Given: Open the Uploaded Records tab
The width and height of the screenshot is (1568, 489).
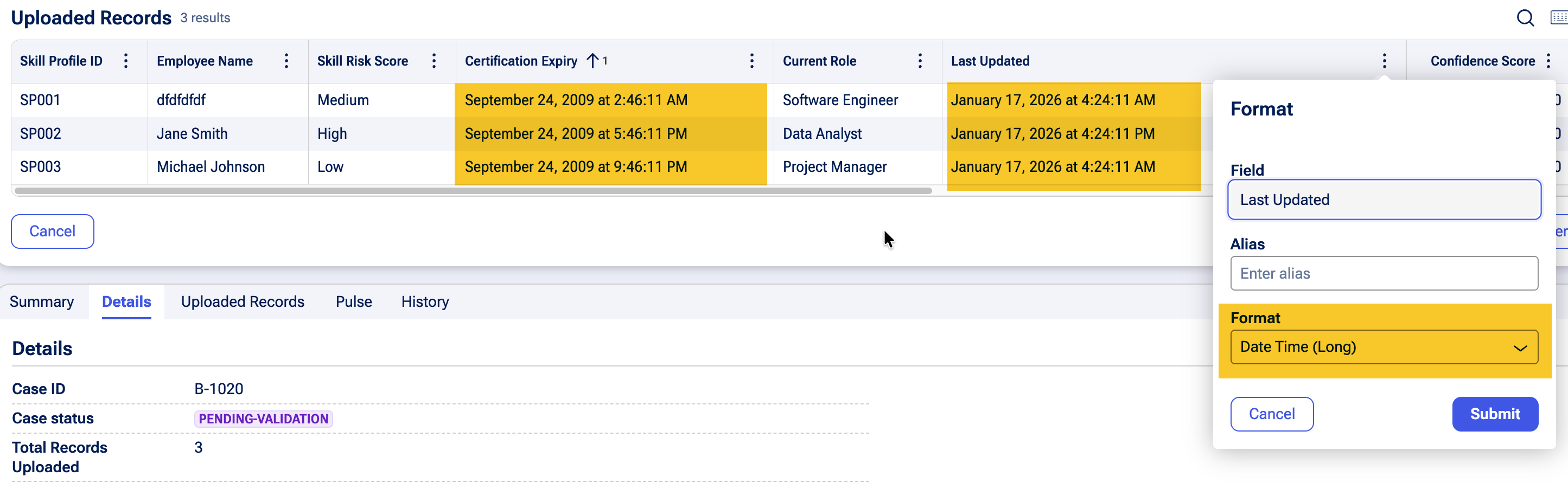Looking at the screenshot, I should (243, 301).
